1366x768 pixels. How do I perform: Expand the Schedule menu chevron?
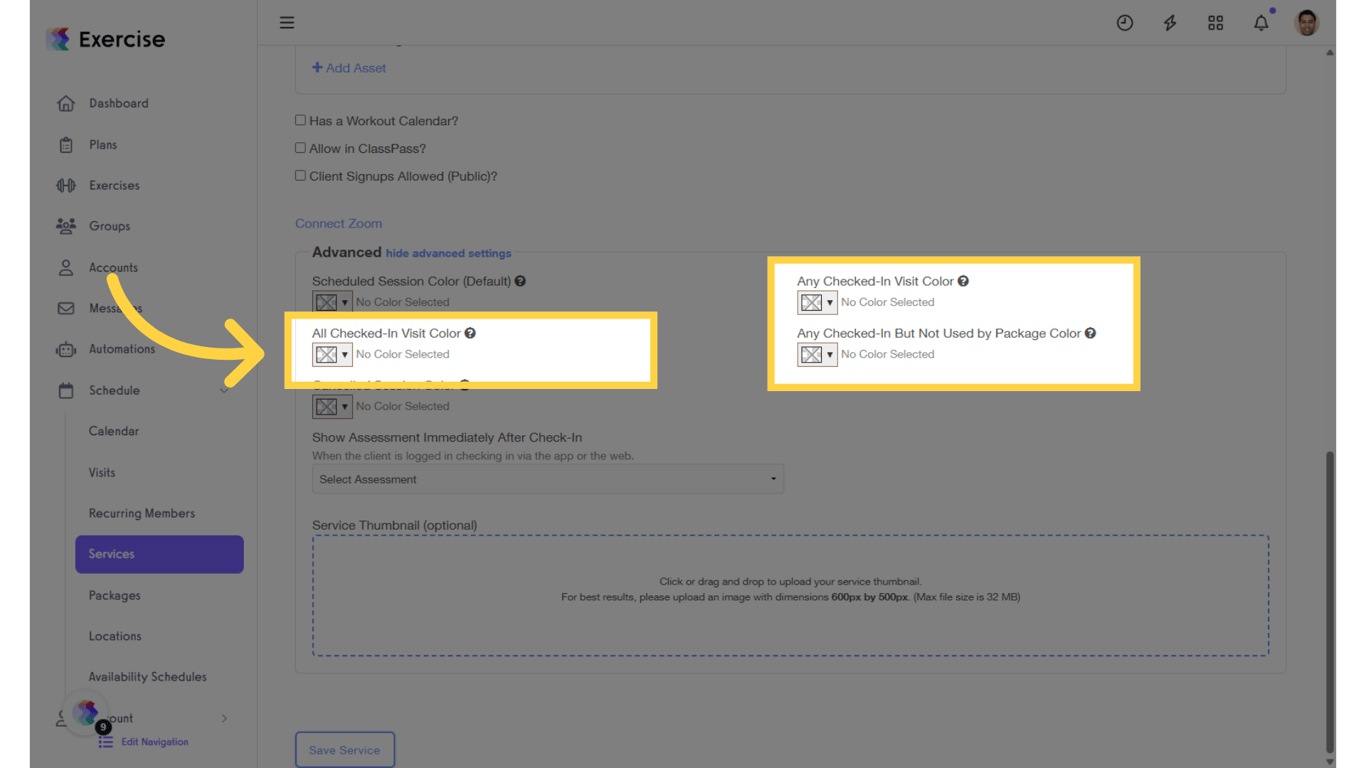pyautogui.click(x=224, y=390)
